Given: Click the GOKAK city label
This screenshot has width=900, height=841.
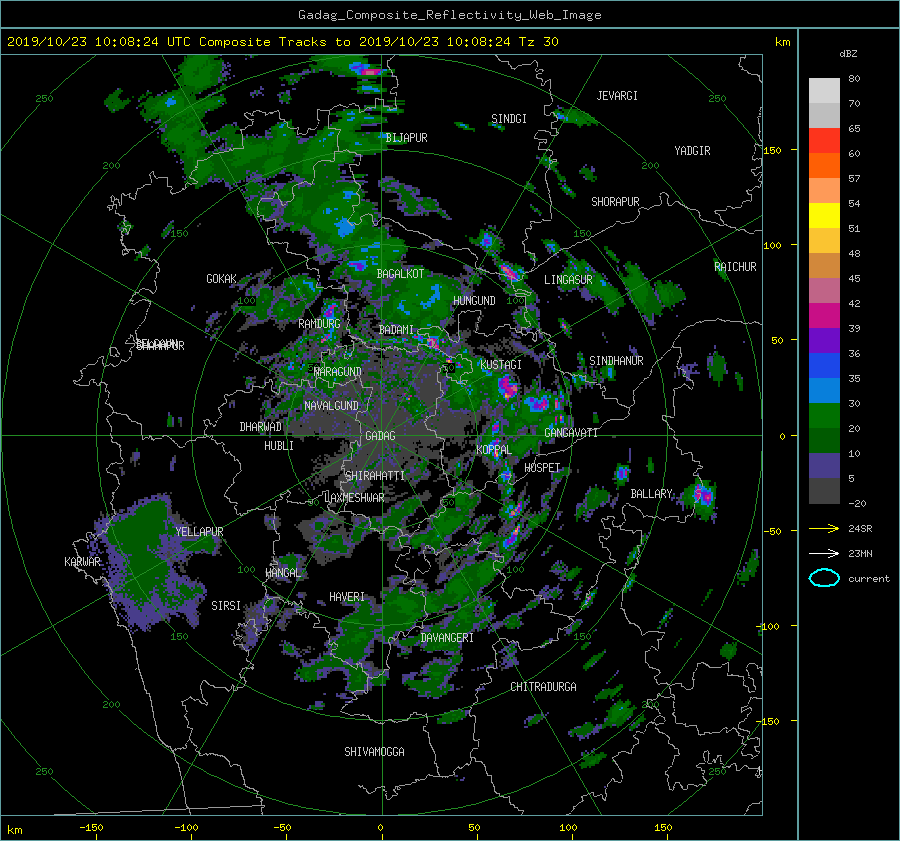Looking at the screenshot, I should coord(222,278).
